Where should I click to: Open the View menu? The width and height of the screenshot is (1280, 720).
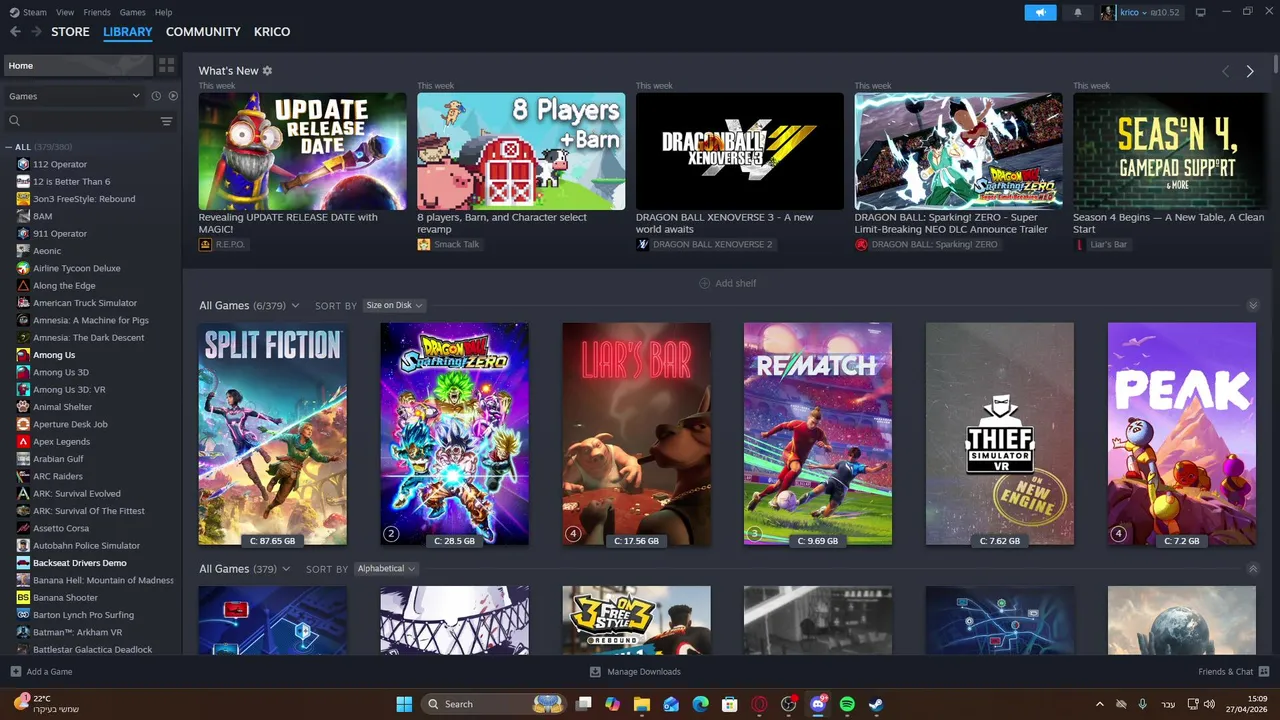pos(65,12)
